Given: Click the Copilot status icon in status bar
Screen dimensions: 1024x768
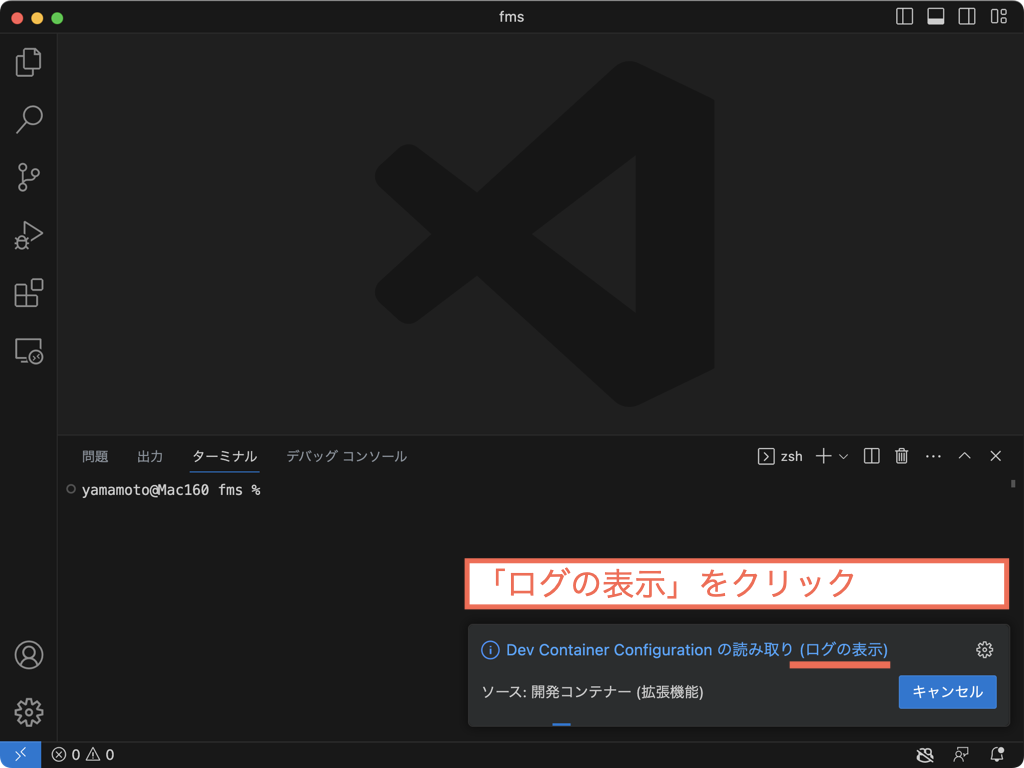Looking at the screenshot, I should pyautogui.click(x=925, y=755).
